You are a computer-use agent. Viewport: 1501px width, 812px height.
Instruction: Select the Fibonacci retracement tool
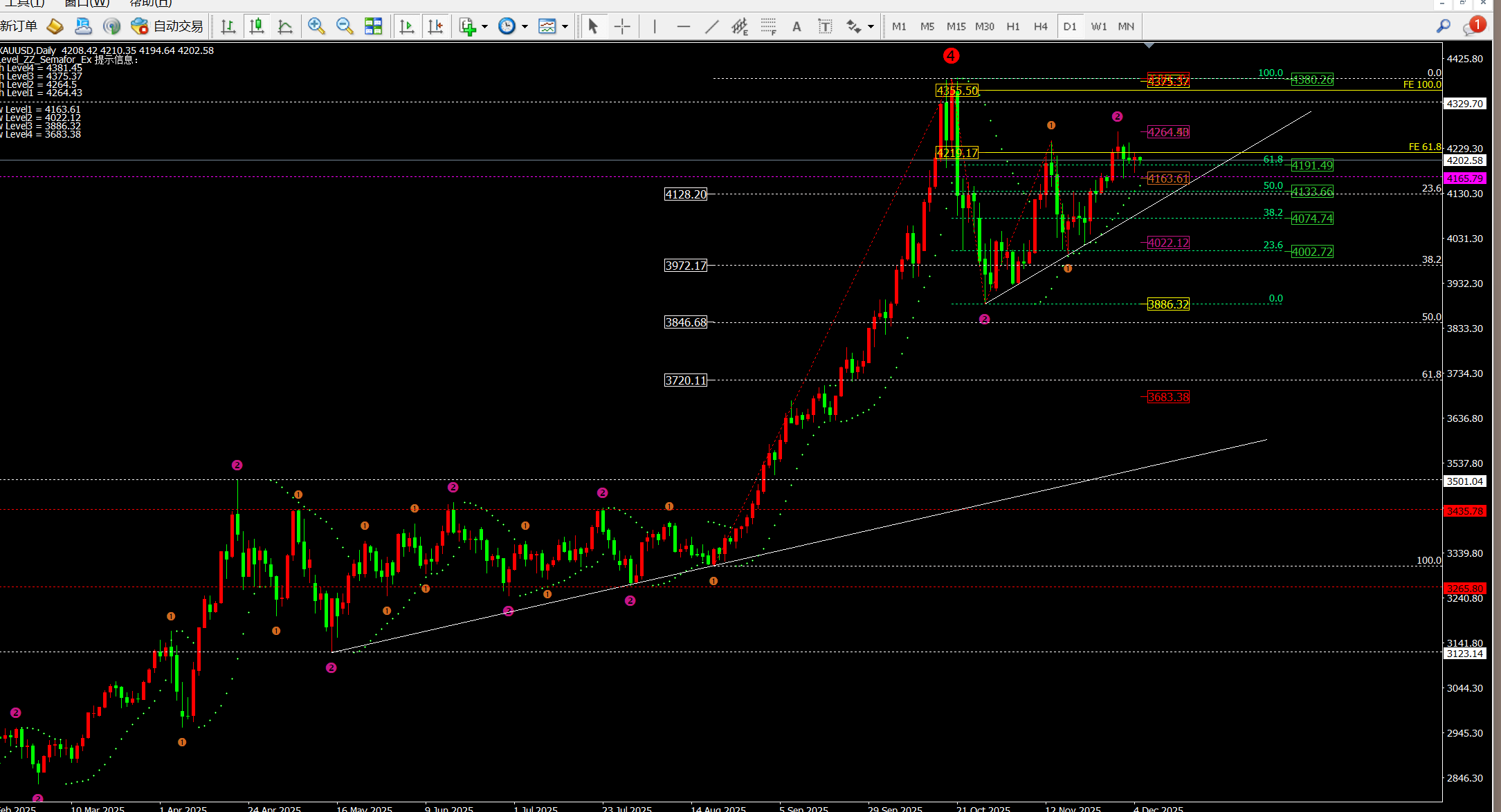pyautogui.click(x=768, y=27)
